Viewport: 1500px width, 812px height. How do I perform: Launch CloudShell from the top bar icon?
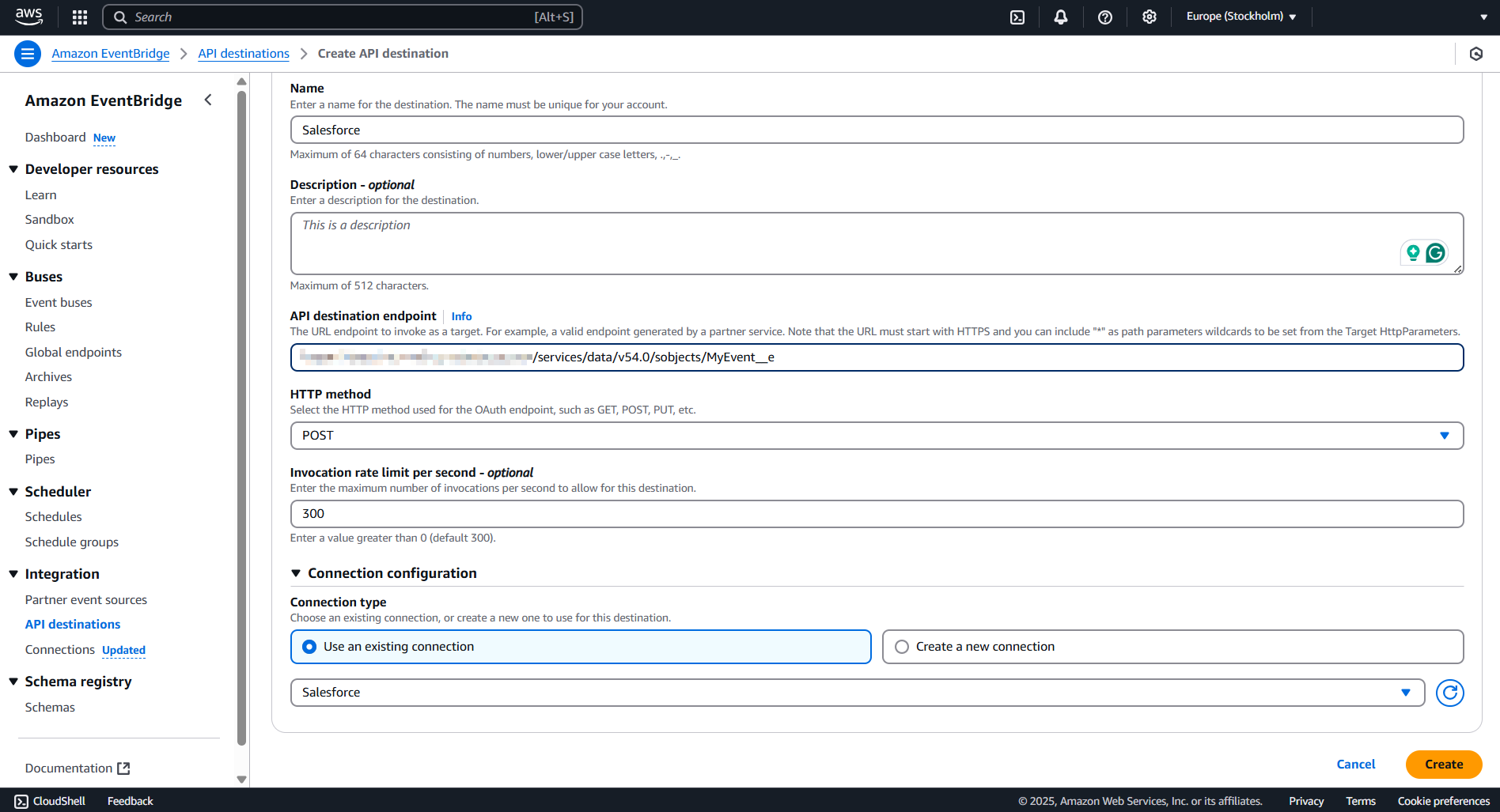[1017, 17]
